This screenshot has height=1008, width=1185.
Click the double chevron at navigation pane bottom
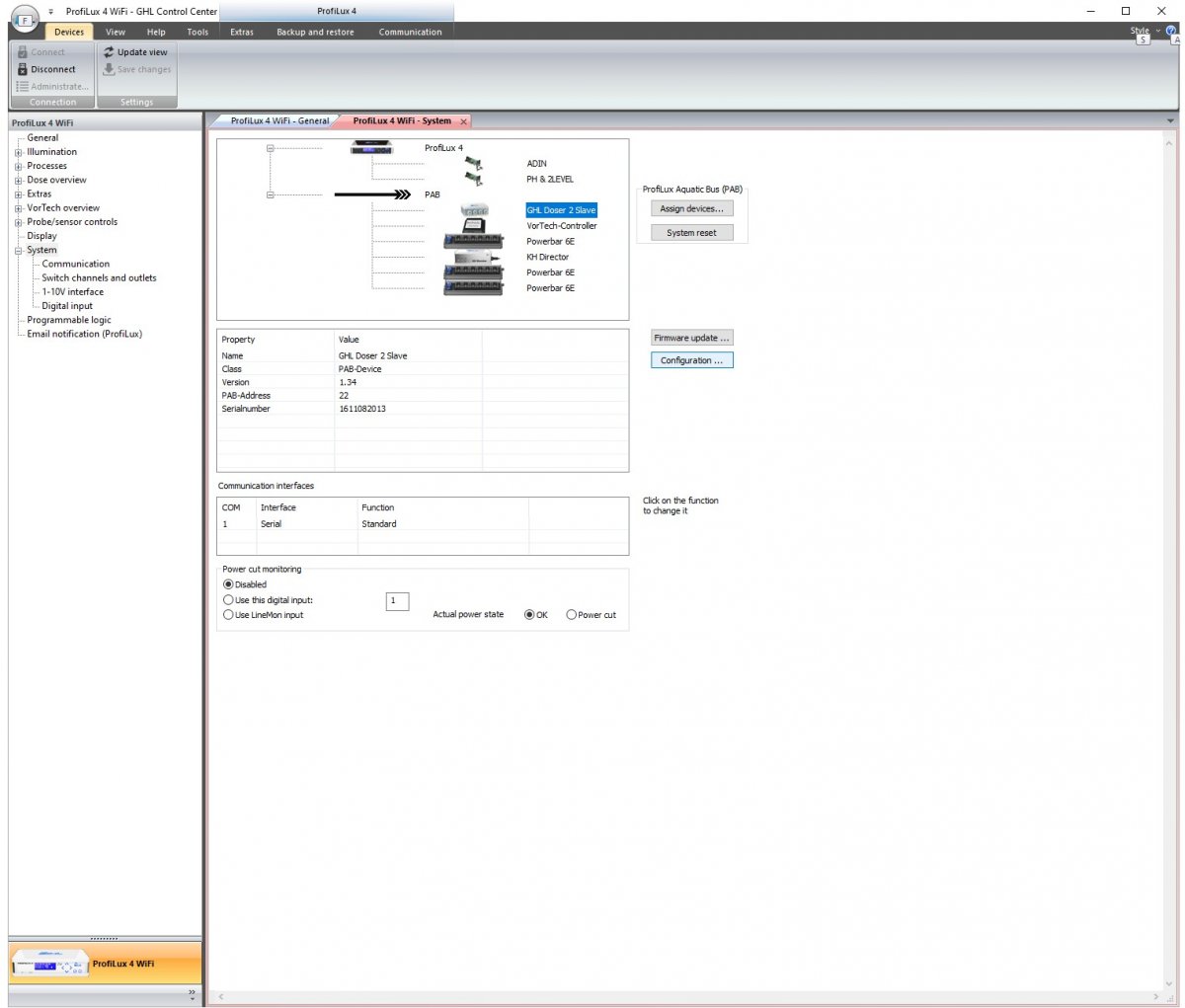pyautogui.click(x=192, y=993)
